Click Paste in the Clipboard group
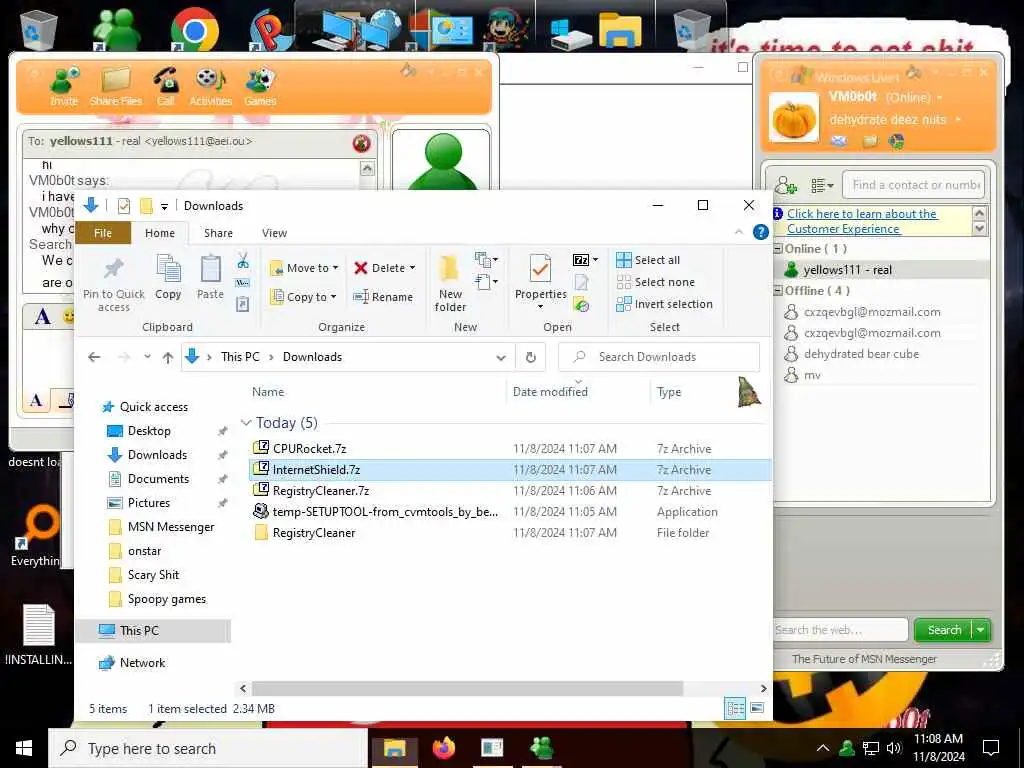Viewport: 1024px width, 768px height. [210, 278]
